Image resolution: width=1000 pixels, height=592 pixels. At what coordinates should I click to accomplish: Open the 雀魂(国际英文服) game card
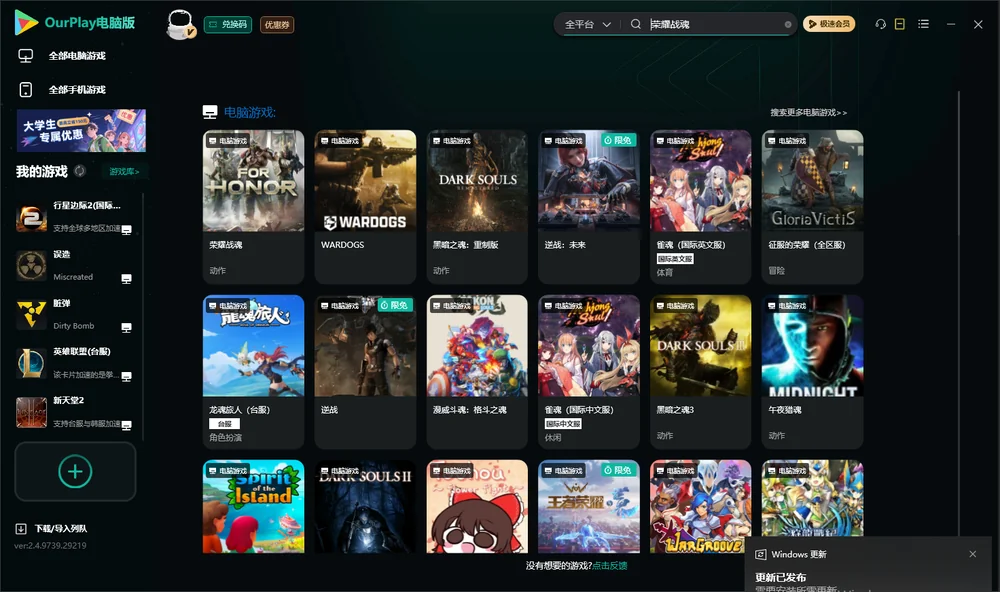700,207
